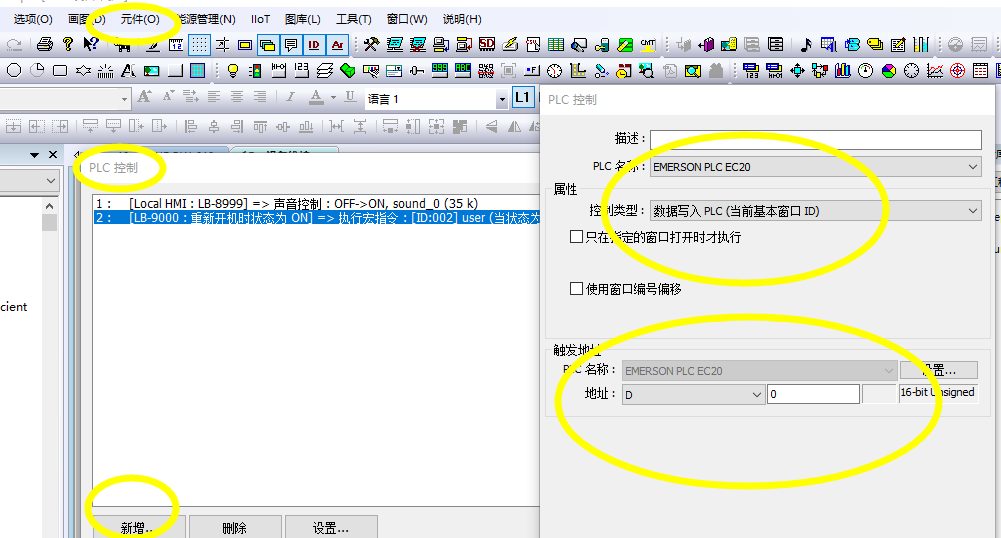Open the PLC 名称 dropdown (EMERSON PLC EC20)
1001x538 pixels.
click(x=815, y=167)
